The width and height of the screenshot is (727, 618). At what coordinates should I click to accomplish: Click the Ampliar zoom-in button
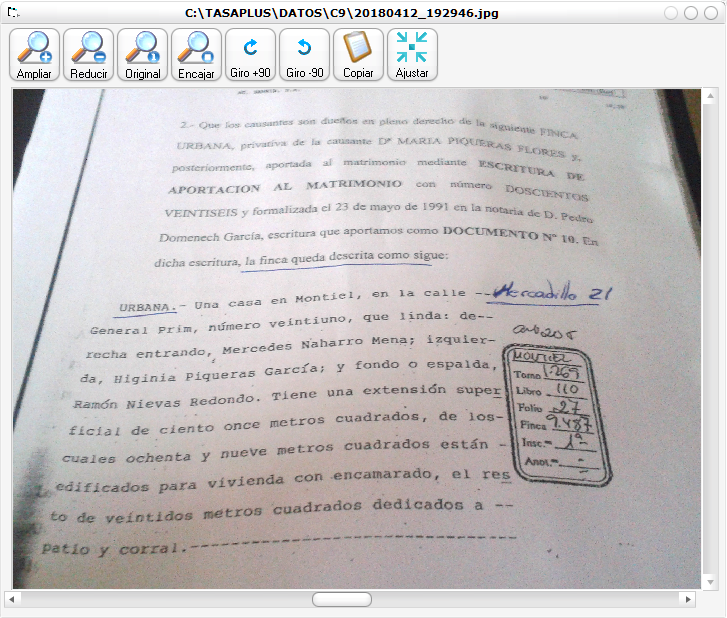point(35,54)
